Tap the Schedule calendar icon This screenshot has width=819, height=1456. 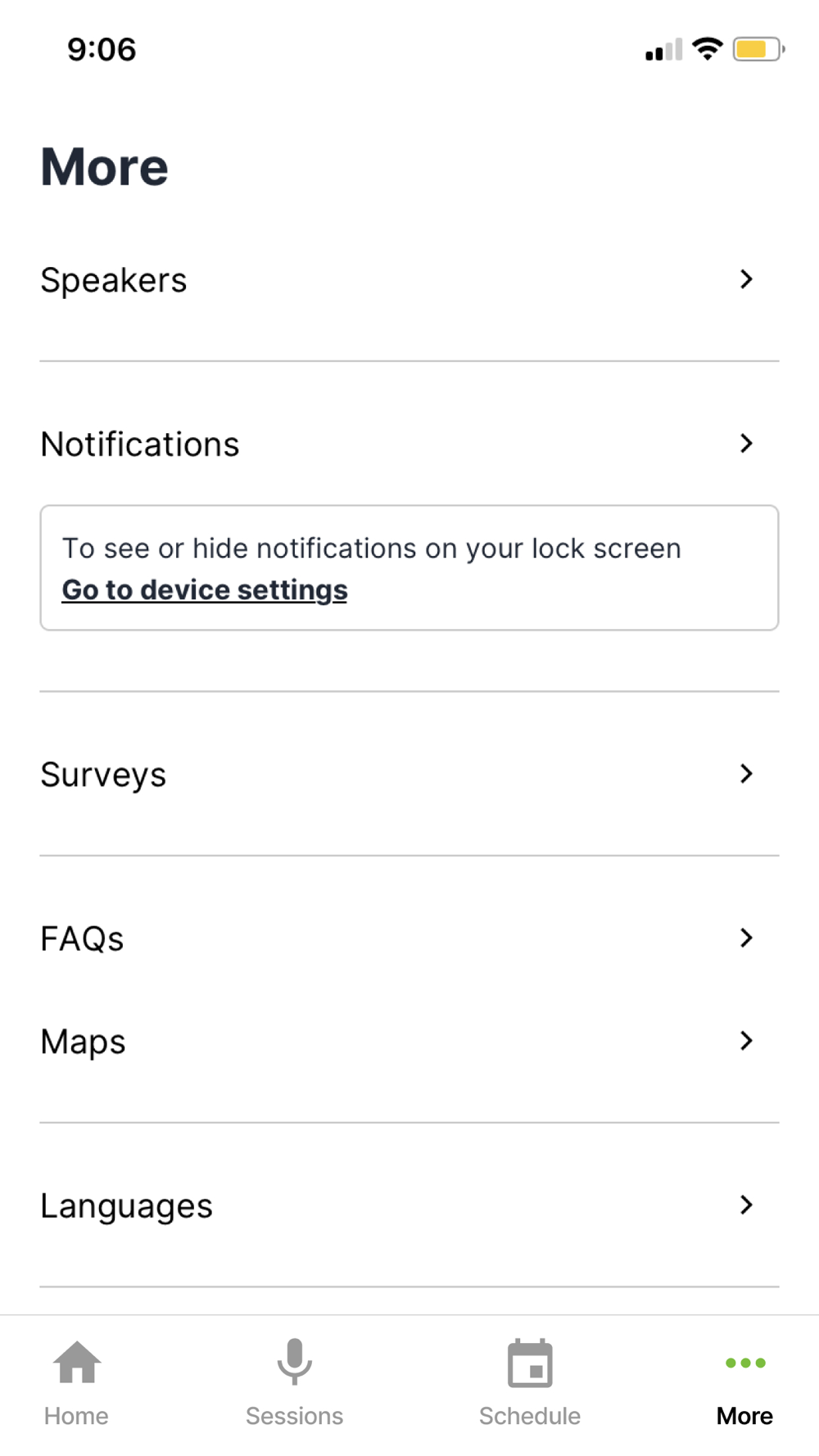tap(530, 1364)
